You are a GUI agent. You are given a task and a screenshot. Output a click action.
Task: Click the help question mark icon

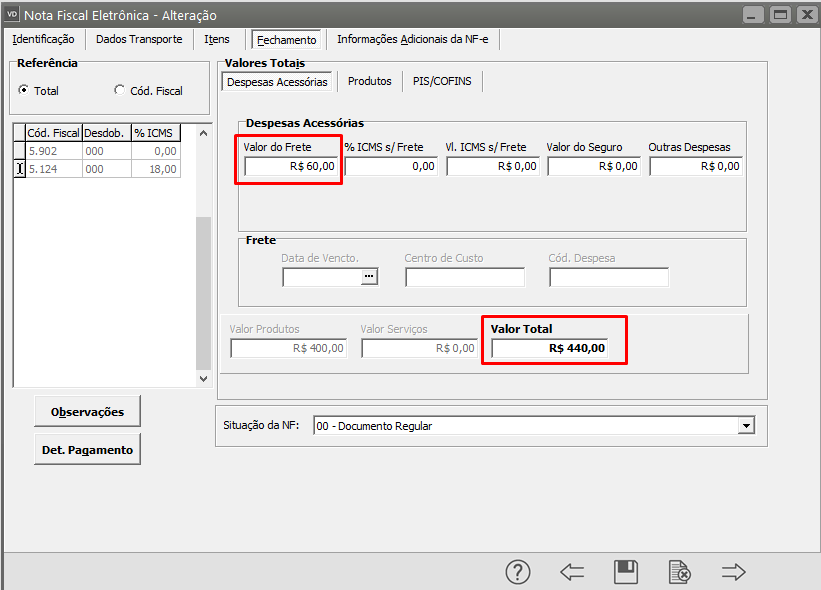(x=517, y=572)
